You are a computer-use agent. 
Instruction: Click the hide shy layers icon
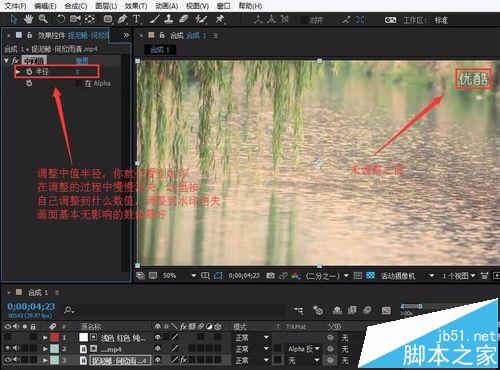[x=337, y=310]
